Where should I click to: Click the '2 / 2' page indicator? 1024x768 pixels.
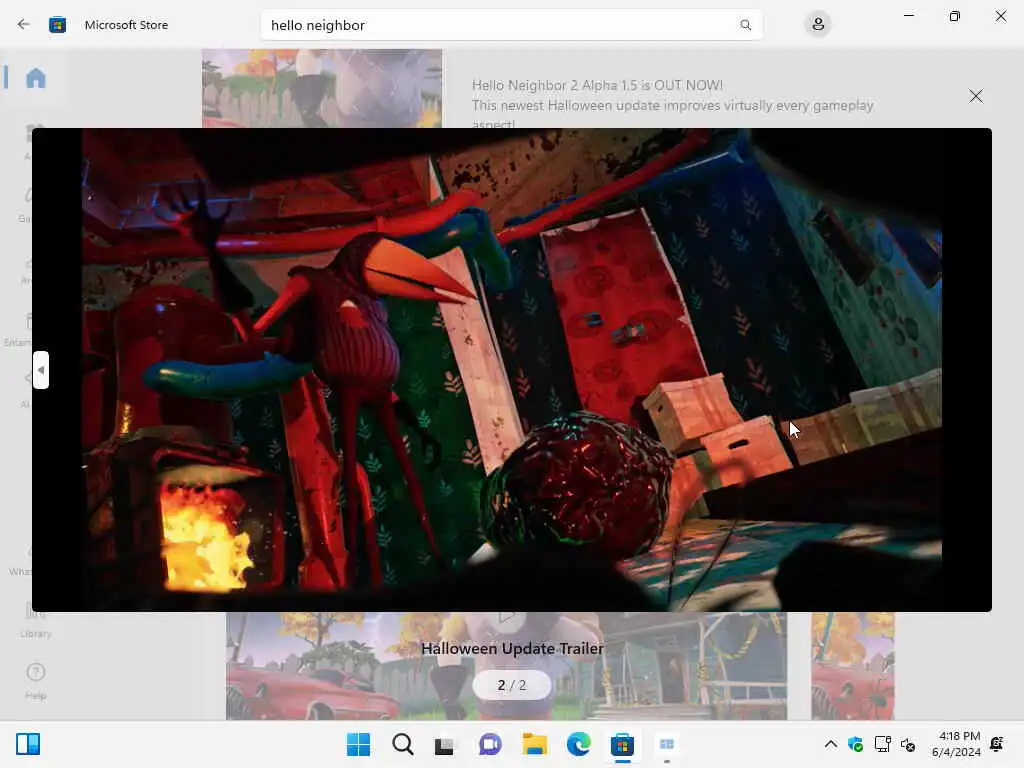[x=511, y=685]
